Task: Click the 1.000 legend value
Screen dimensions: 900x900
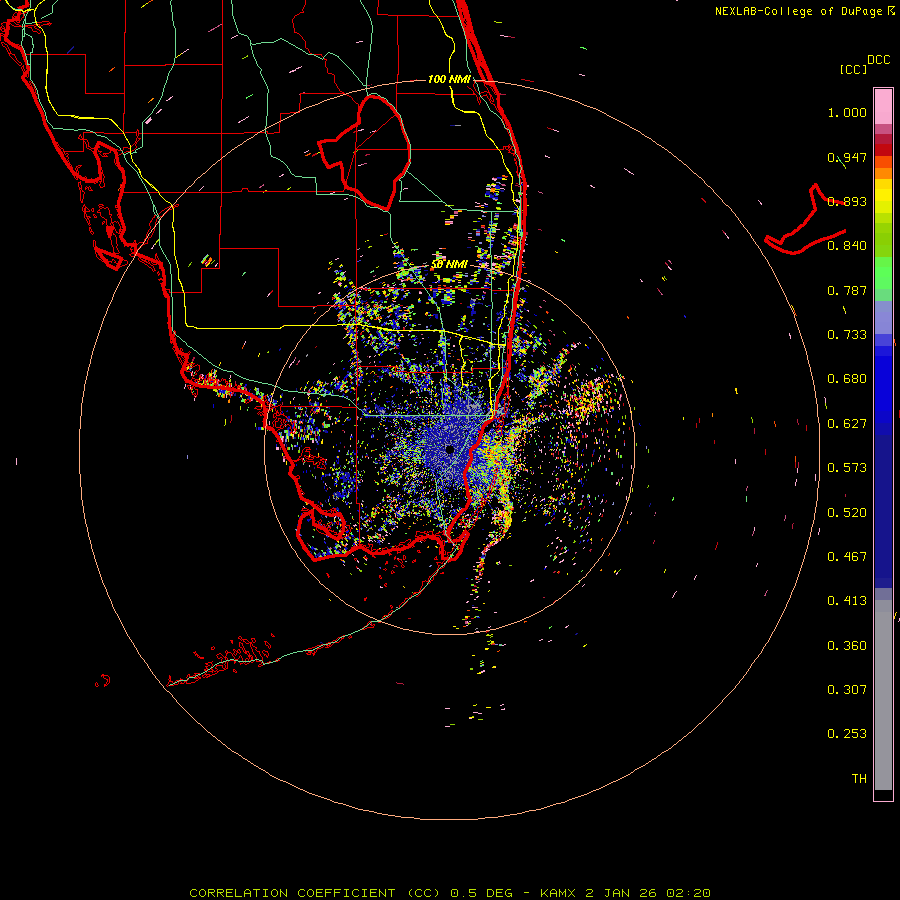Action: [847, 112]
